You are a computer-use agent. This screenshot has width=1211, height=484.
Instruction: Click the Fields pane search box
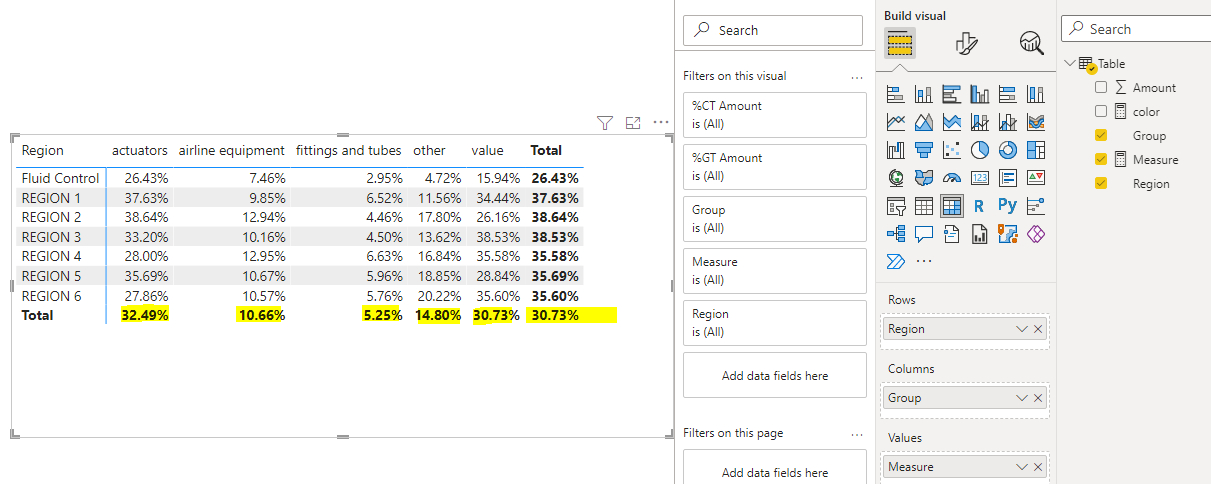click(1138, 29)
